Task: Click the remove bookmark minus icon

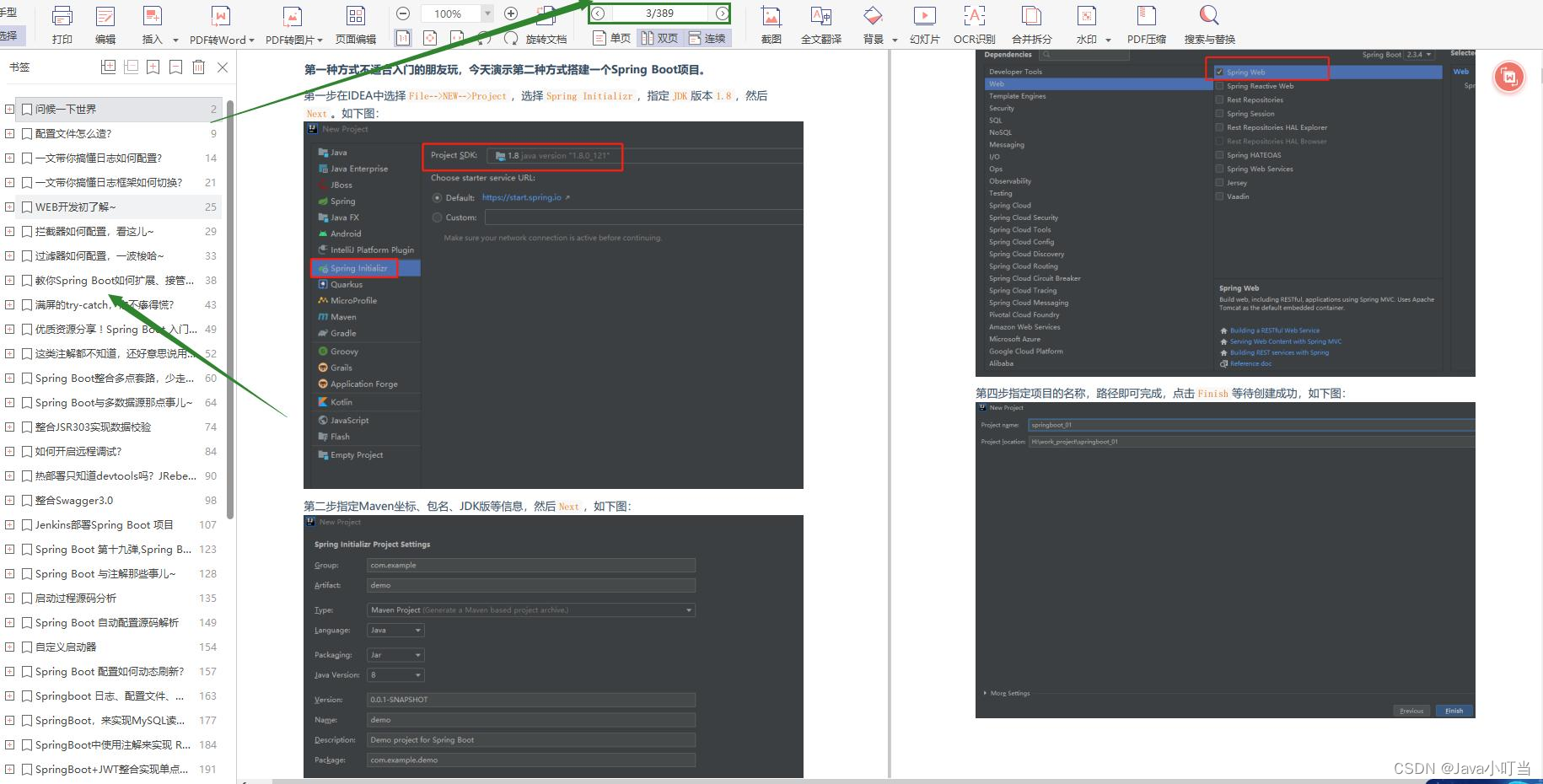Action: 176,67
